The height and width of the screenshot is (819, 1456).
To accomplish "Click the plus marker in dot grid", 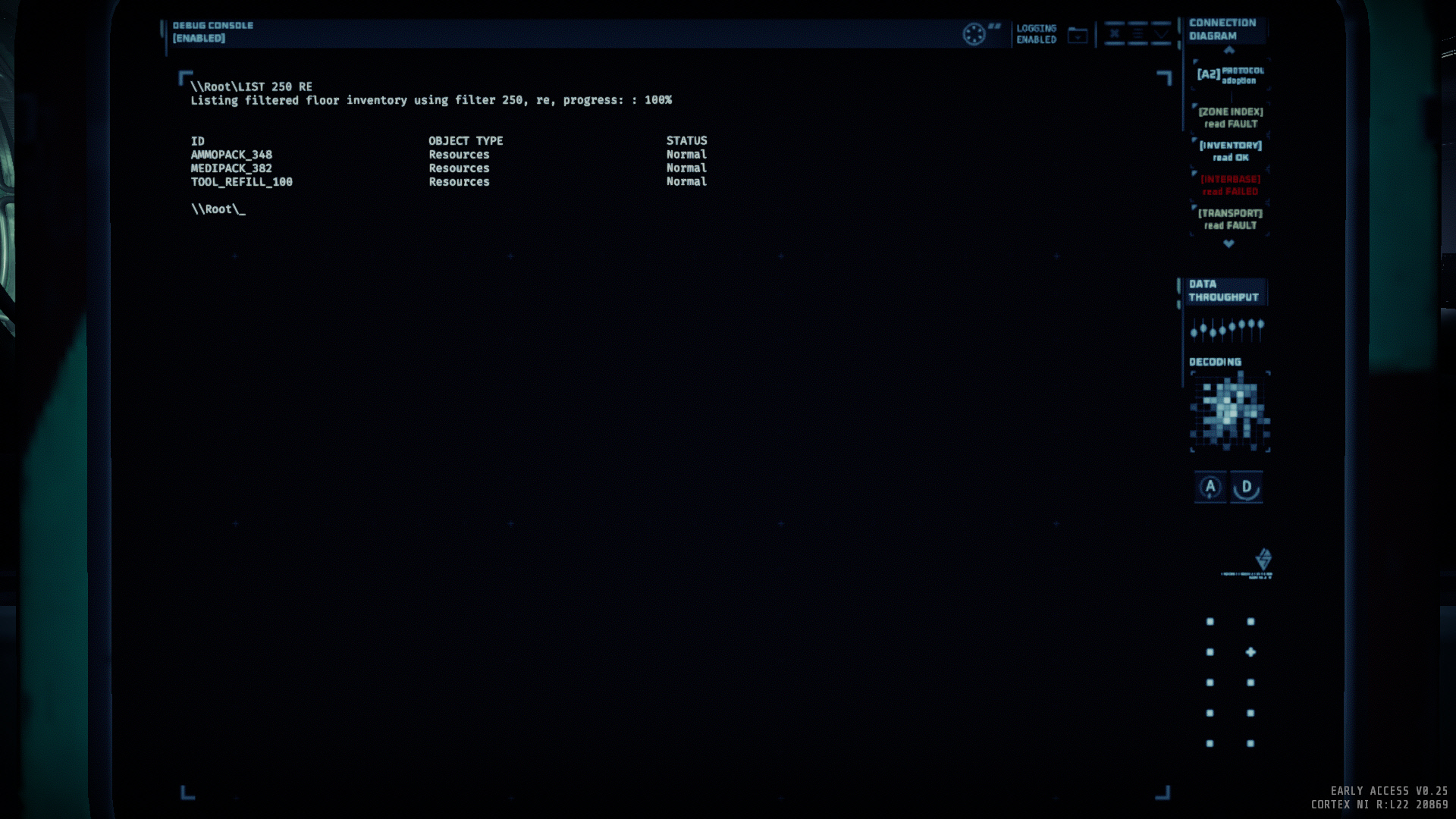I will [x=1250, y=652].
